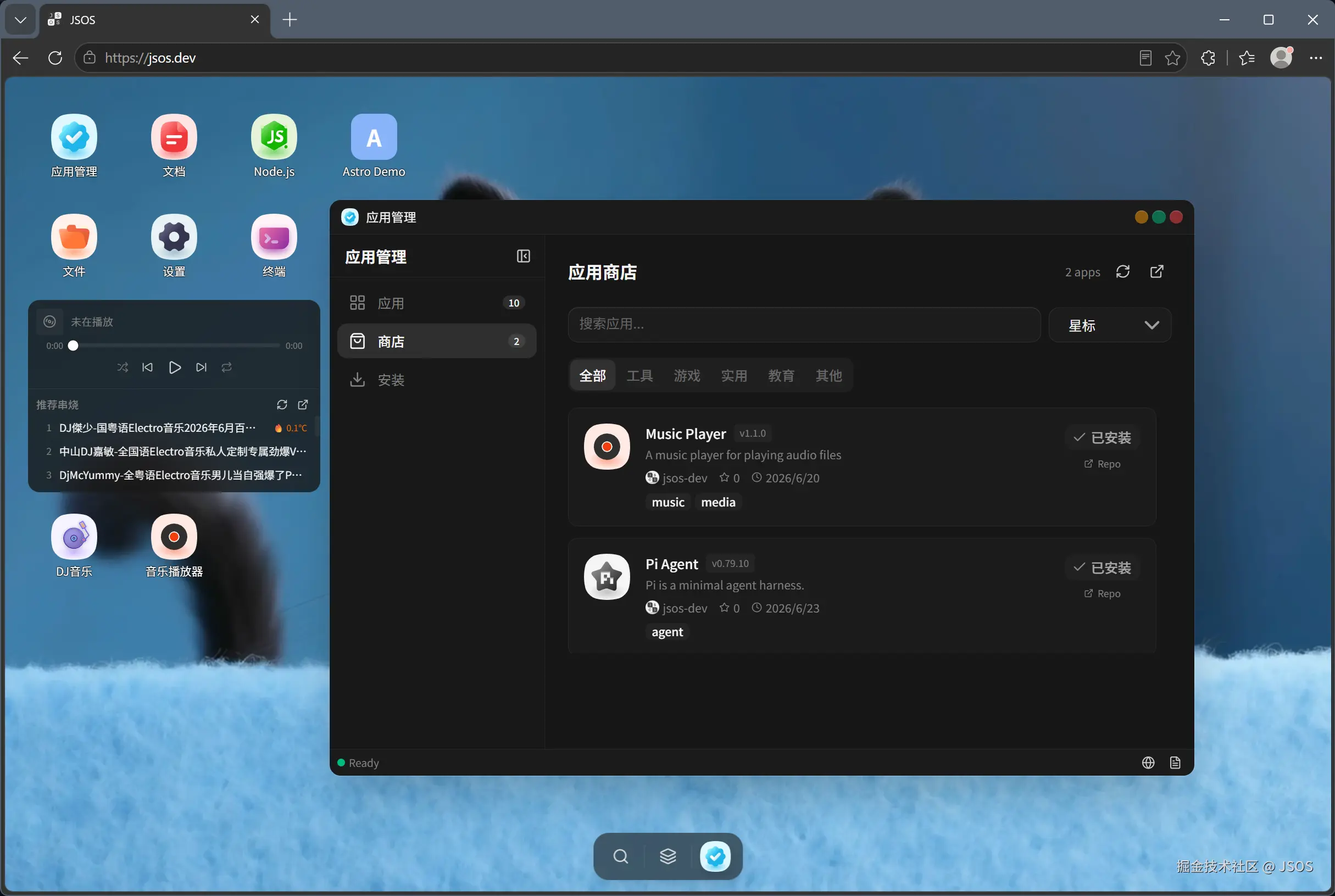The image size is (1335, 896).
Task: Toggle shuffle in the music widget
Action: coord(123,367)
